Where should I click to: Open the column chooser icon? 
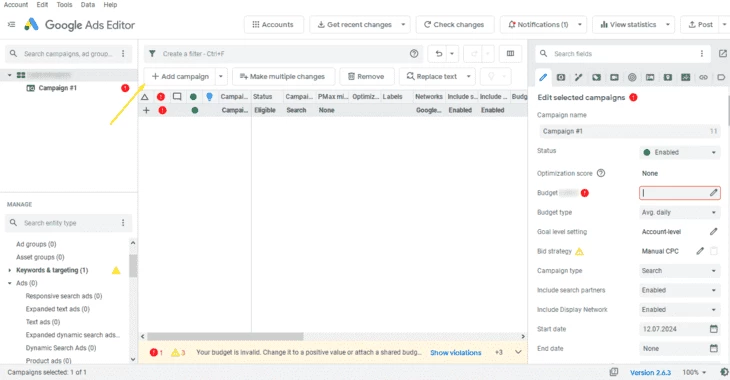click(x=510, y=54)
